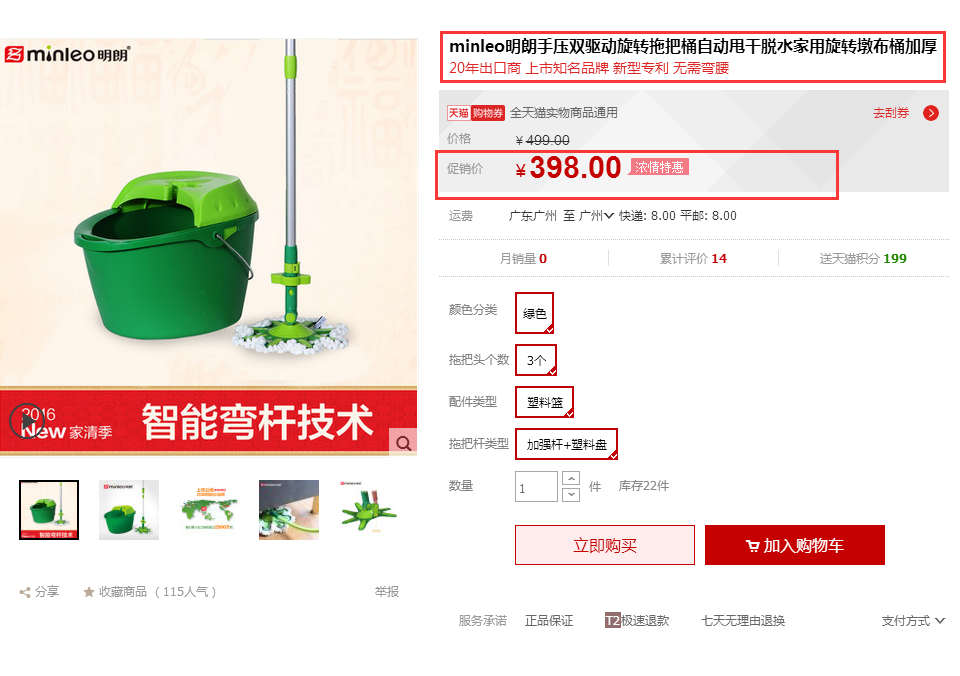Select 3个 mop head quantity option
This screenshot has height=676, width=960.
536,360
